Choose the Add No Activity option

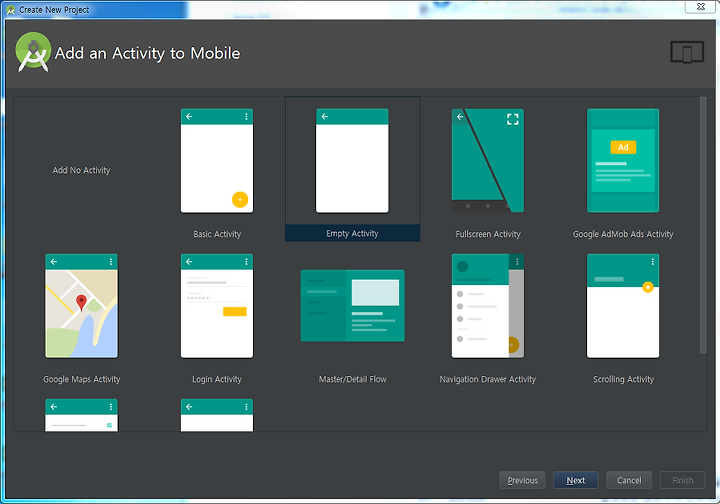coord(81,170)
